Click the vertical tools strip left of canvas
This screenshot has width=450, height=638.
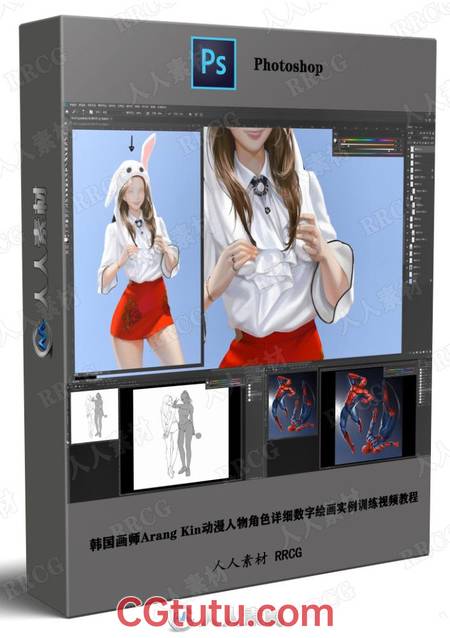point(68,244)
